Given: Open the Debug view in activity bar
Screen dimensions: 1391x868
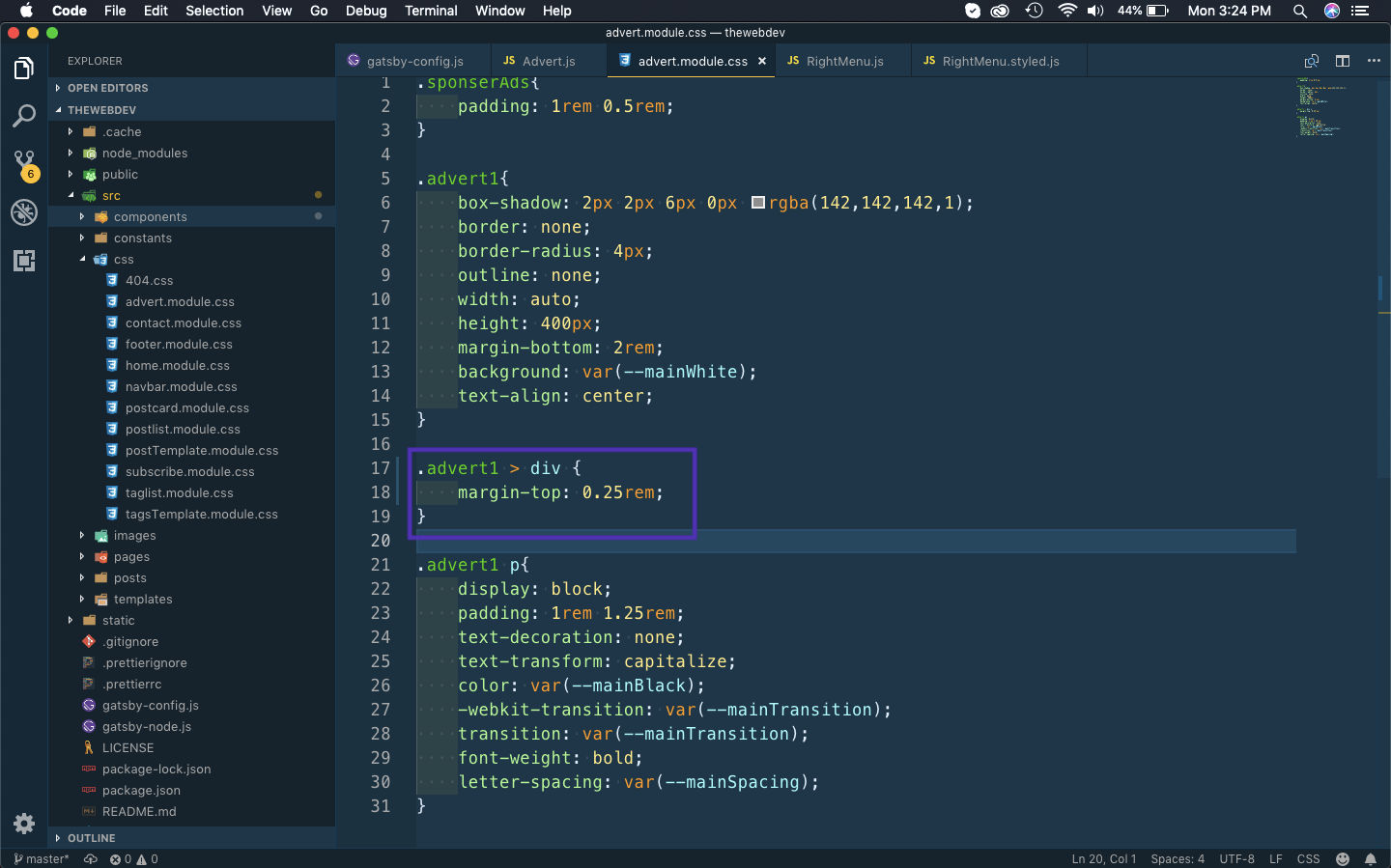Looking at the screenshot, I should pyautogui.click(x=24, y=212).
